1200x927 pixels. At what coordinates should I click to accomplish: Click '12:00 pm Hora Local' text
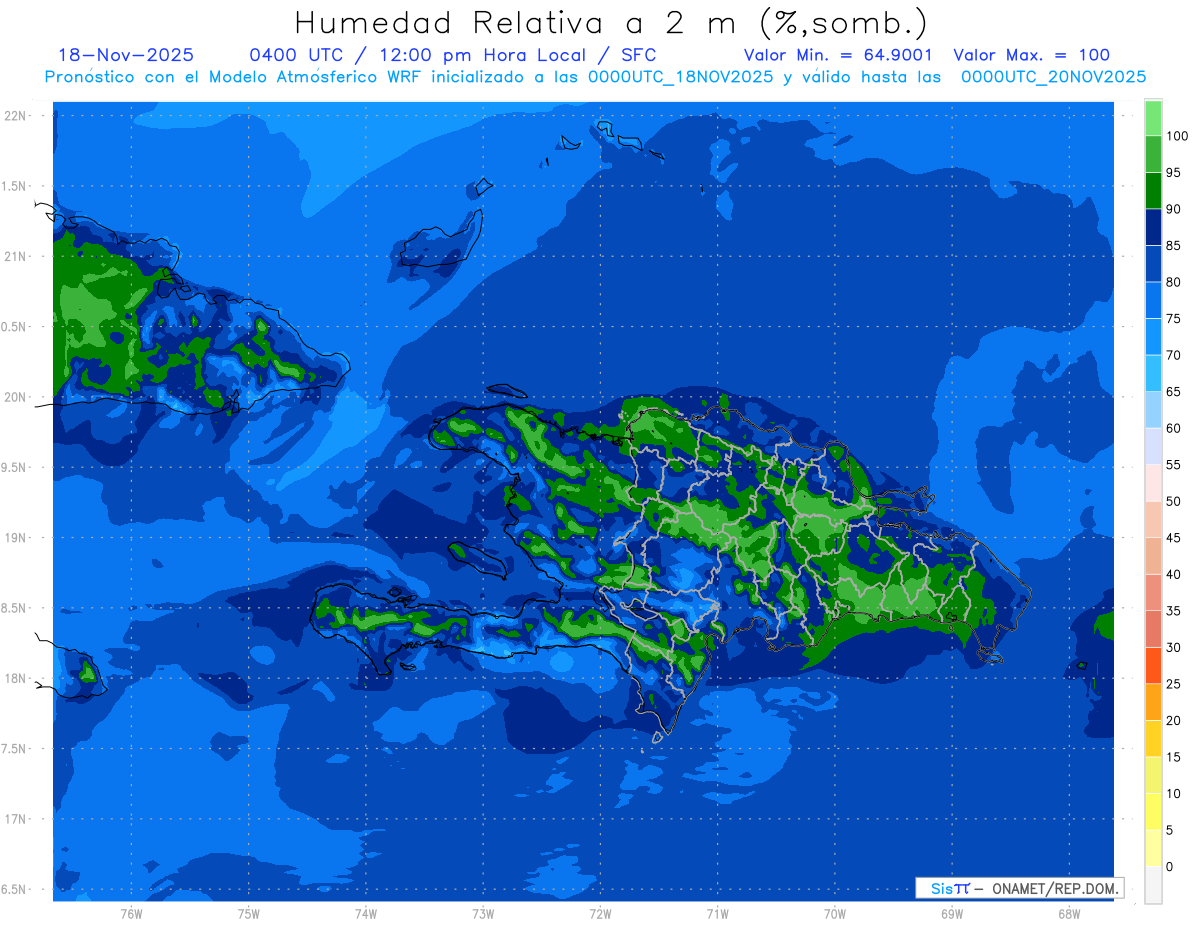coord(480,55)
